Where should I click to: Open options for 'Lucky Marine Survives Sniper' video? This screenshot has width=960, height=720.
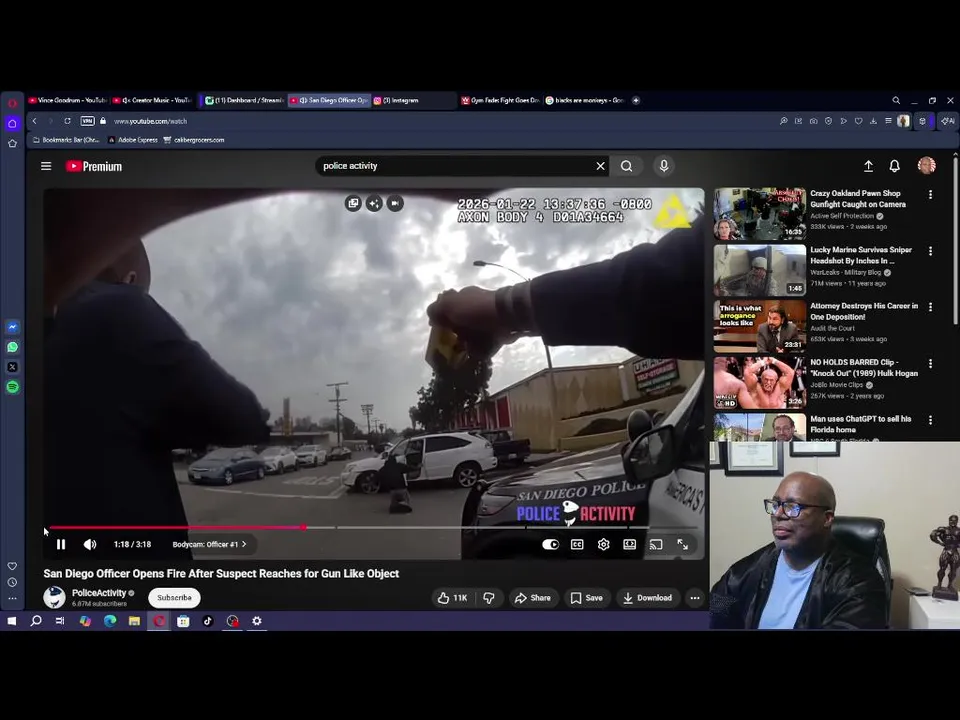pyautogui.click(x=930, y=251)
